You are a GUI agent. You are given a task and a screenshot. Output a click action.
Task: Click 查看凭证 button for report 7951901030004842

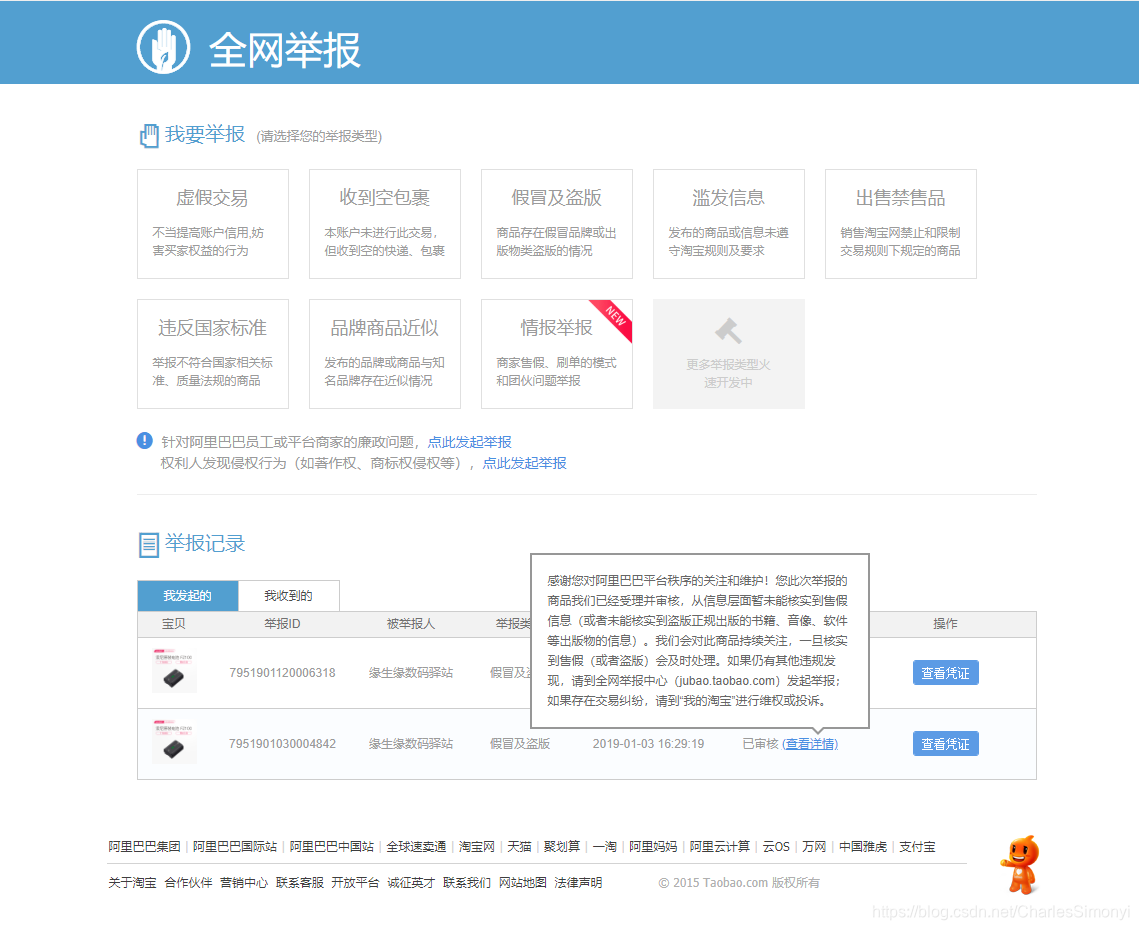click(946, 744)
